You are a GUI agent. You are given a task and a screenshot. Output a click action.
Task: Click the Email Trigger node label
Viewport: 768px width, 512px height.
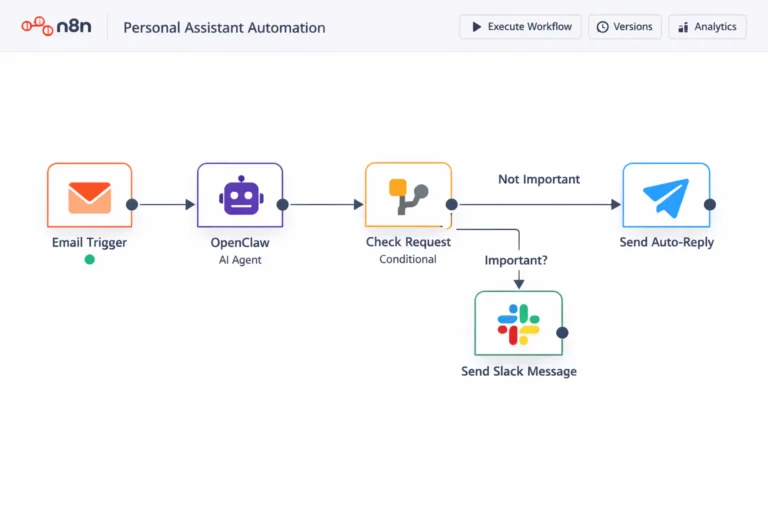[89, 243]
